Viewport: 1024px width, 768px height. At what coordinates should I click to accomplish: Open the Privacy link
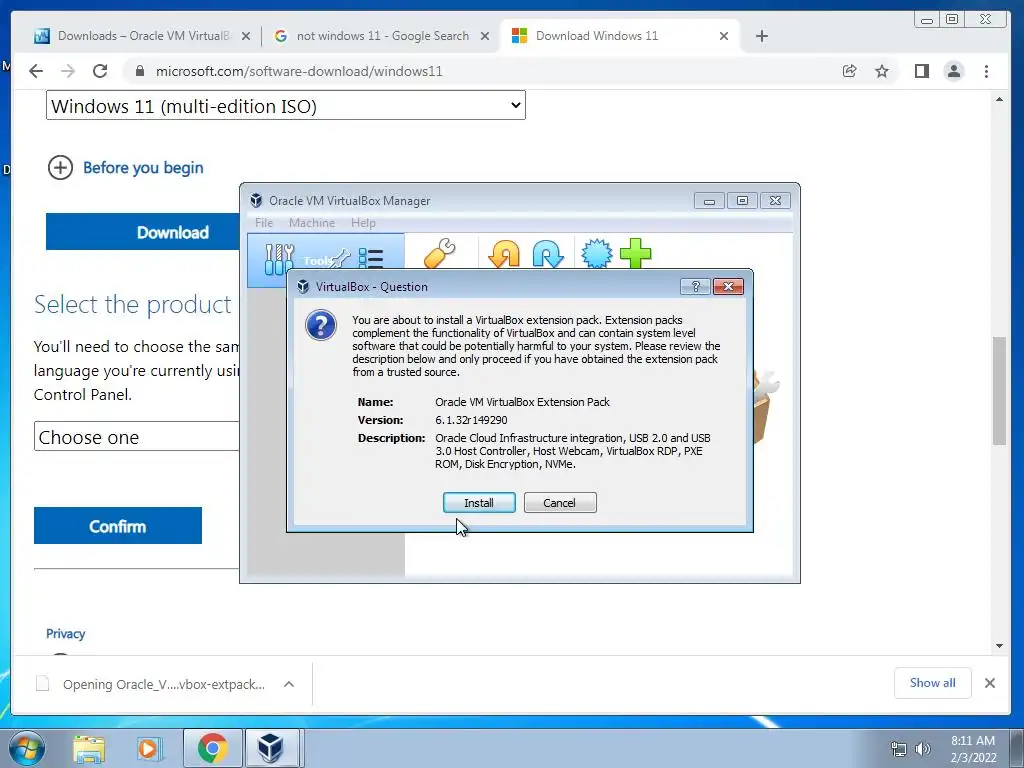pyautogui.click(x=65, y=633)
